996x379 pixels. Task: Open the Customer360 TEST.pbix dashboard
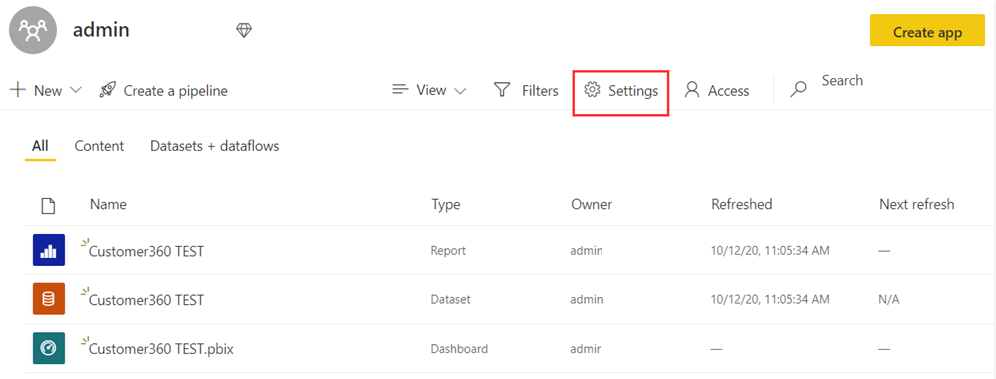point(161,349)
